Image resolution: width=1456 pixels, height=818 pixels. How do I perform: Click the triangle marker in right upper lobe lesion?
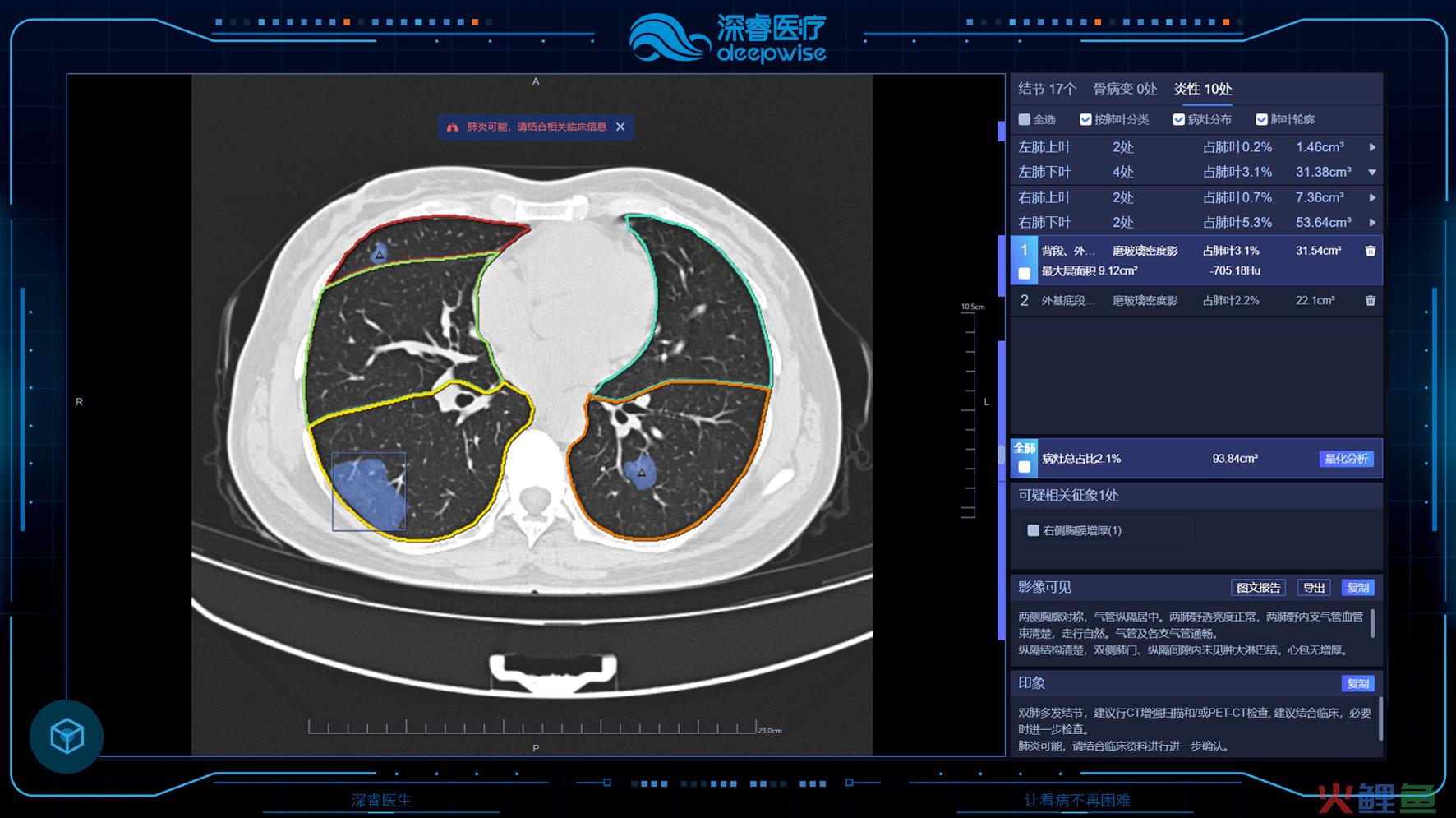coord(379,256)
